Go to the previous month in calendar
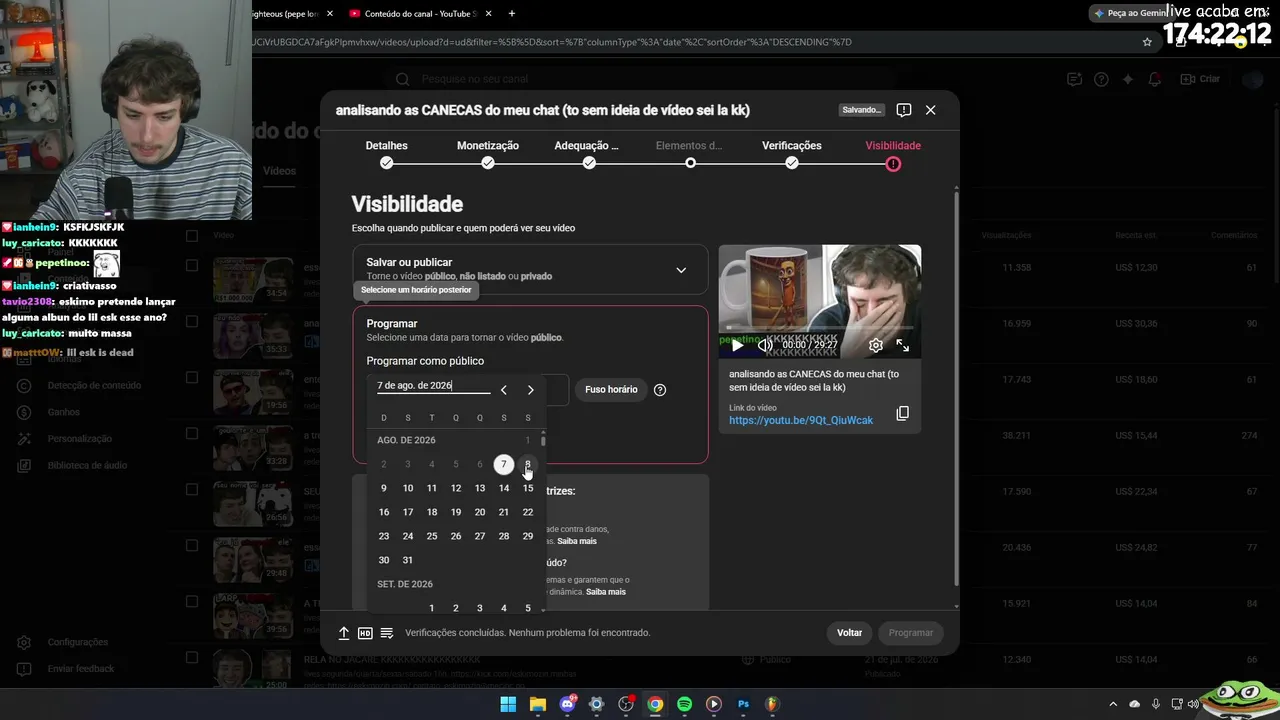 504,390
